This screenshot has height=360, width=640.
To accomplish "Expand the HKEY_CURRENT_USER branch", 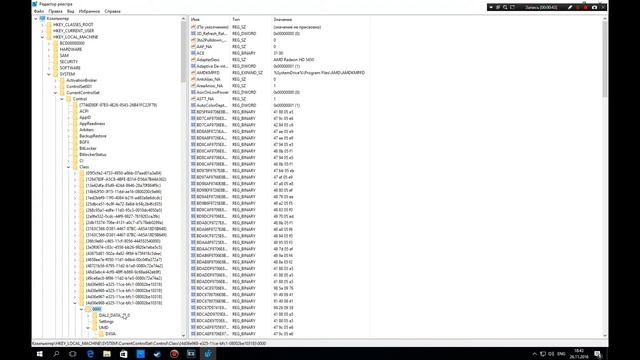I will pyautogui.click(x=42, y=31).
